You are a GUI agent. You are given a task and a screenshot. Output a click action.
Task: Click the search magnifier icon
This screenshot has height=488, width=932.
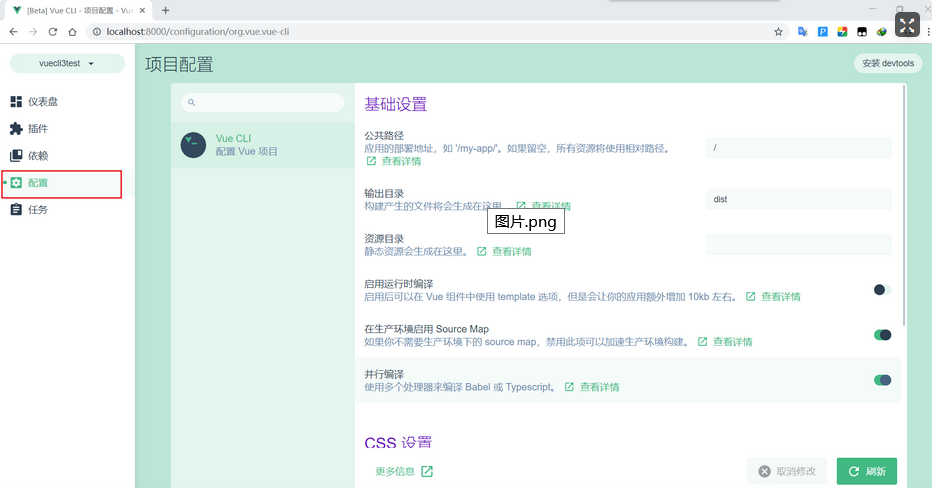click(x=191, y=102)
